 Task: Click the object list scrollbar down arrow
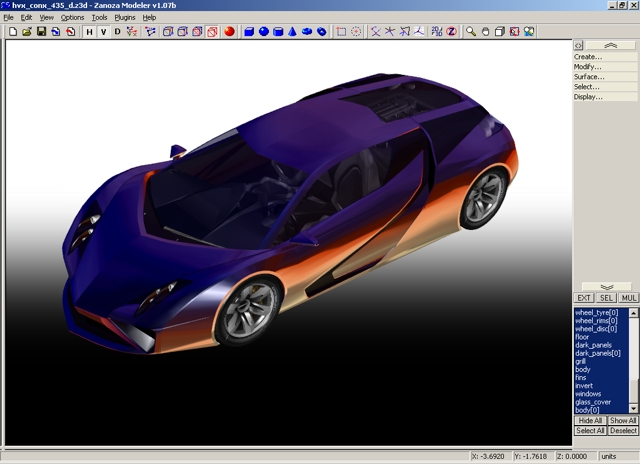pos(634,410)
